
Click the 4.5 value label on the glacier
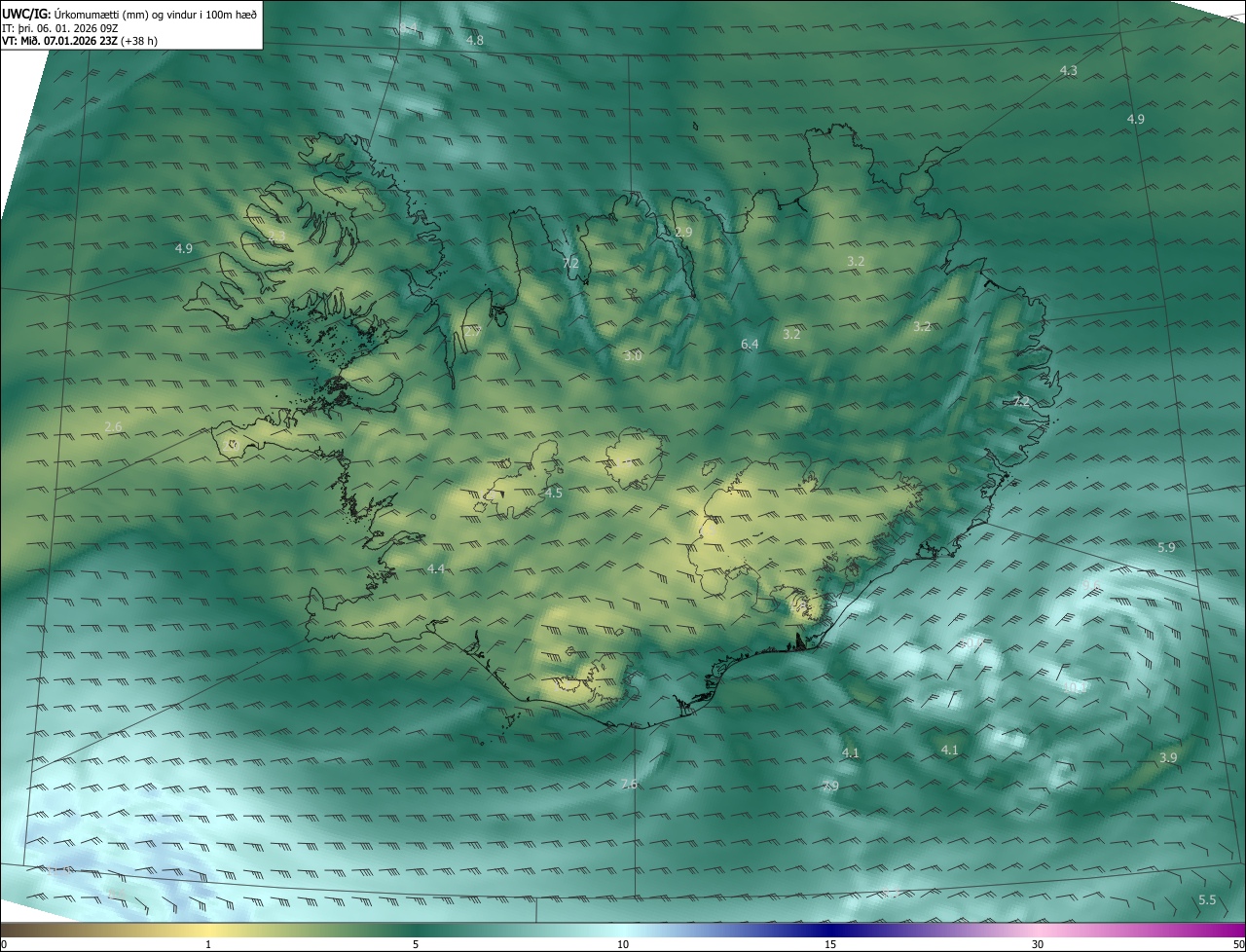[553, 493]
